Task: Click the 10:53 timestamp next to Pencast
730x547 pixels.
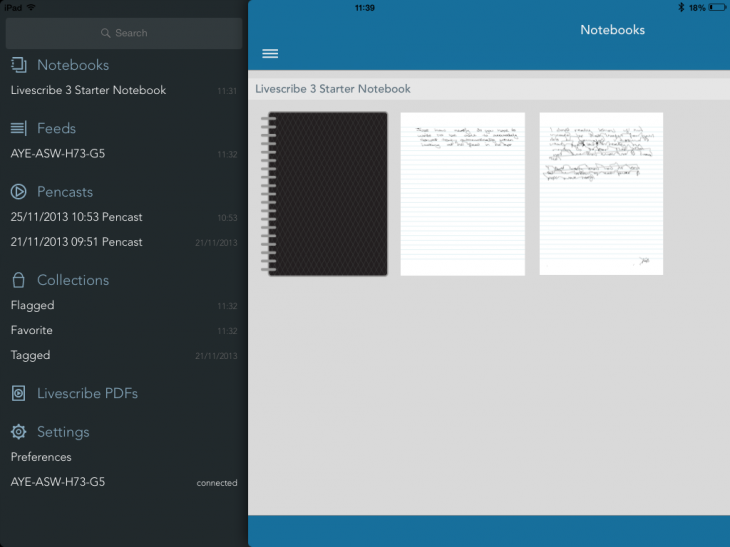Action: [x=227, y=218]
